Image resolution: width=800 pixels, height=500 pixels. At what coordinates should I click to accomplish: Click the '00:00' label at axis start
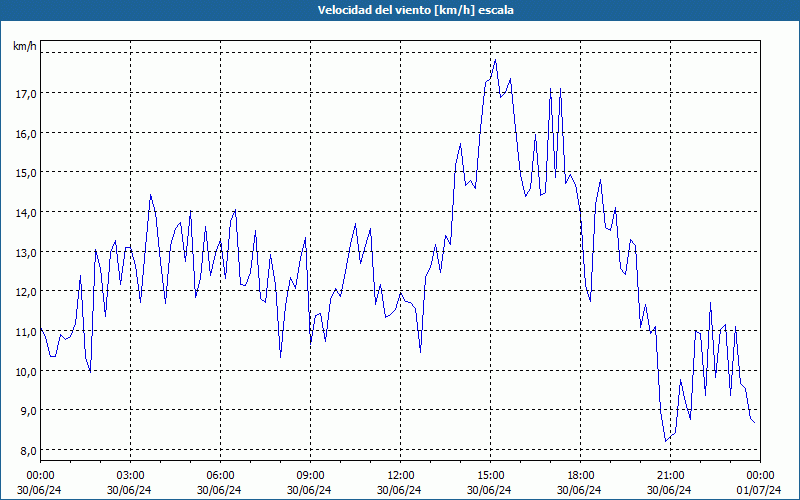pyautogui.click(x=40, y=476)
